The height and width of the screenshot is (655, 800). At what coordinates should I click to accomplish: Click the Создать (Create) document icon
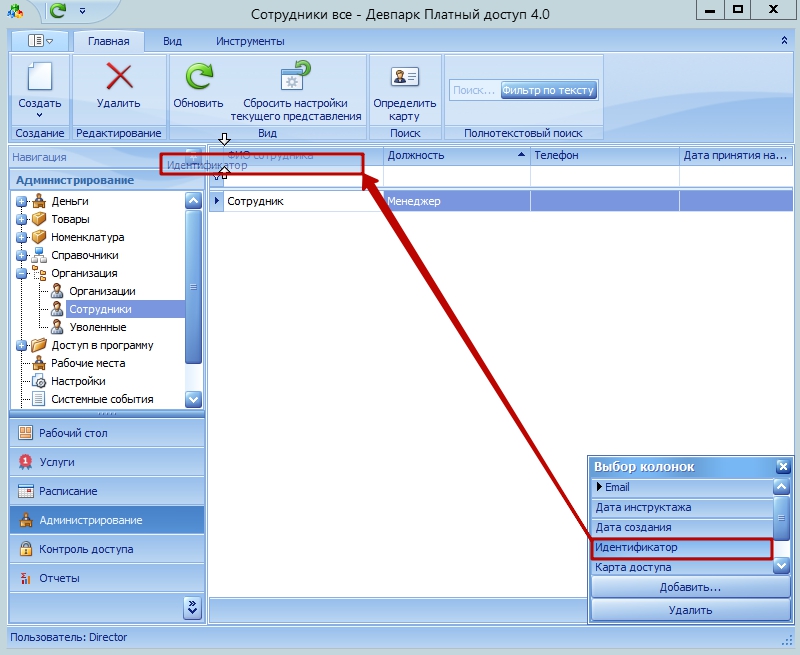click(x=39, y=77)
